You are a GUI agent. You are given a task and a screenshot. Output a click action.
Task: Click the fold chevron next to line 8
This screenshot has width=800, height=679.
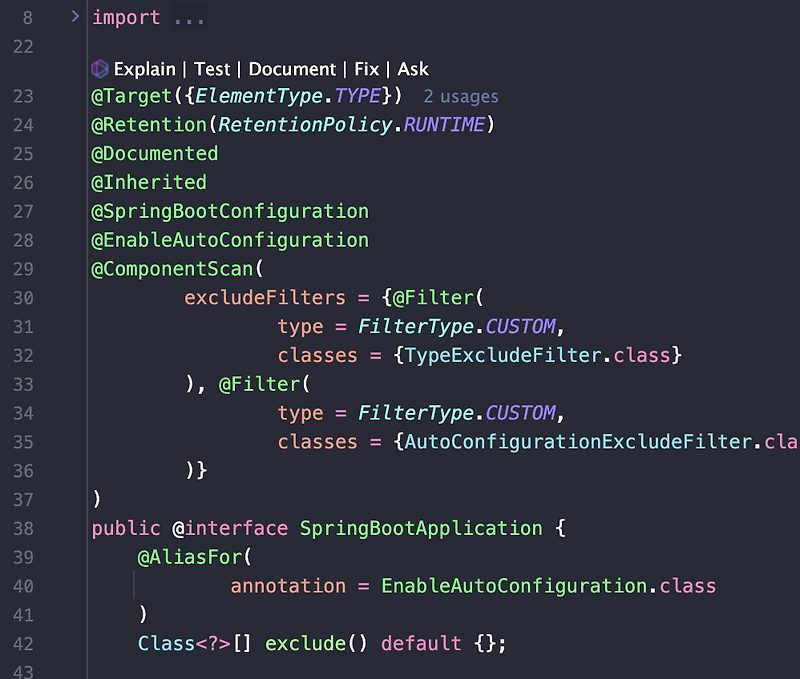(x=74, y=16)
